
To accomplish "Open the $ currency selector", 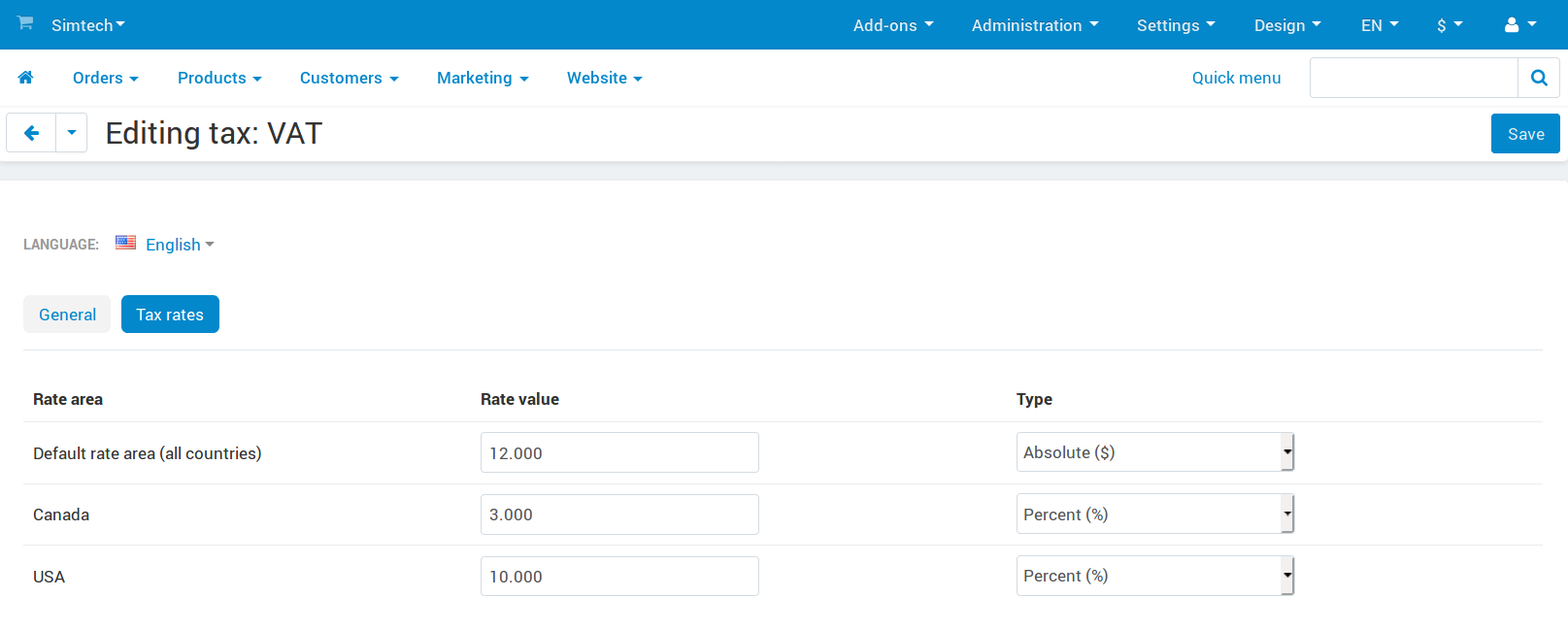I will [x=1450, y=25].
